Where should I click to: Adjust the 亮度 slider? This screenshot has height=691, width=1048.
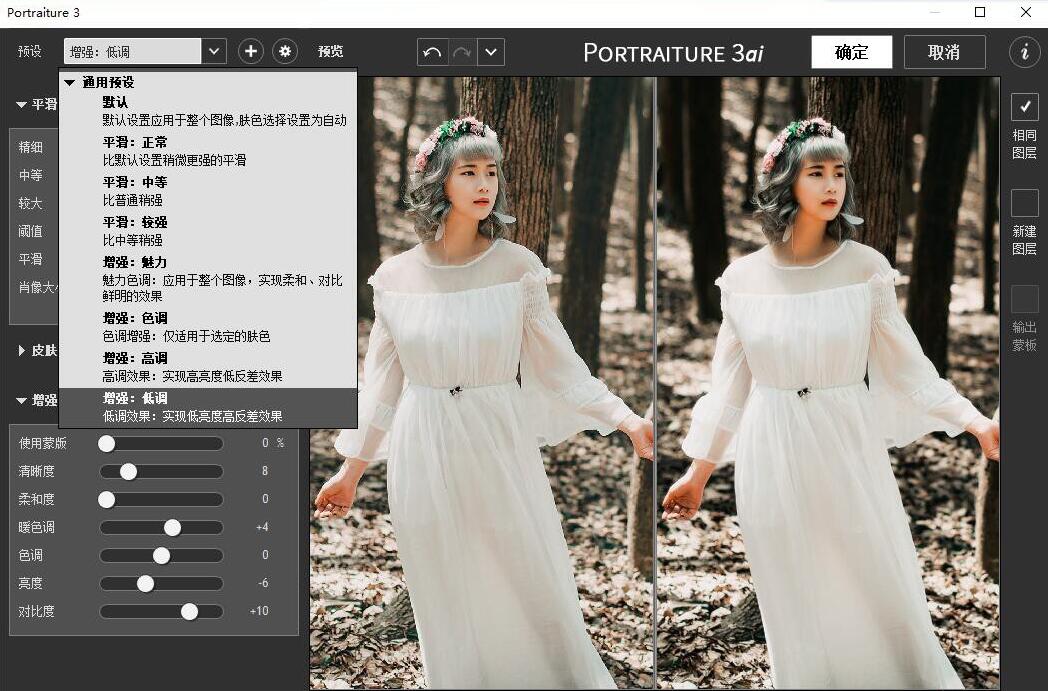coord(161,583)
